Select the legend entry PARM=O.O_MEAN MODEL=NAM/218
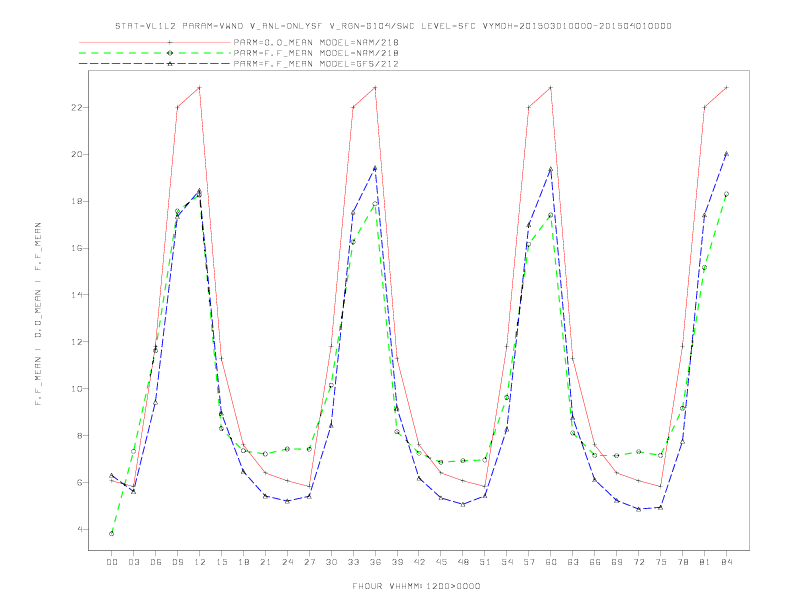Image resolution: width=792 pixels, height=612 pixels. point(316,42)
